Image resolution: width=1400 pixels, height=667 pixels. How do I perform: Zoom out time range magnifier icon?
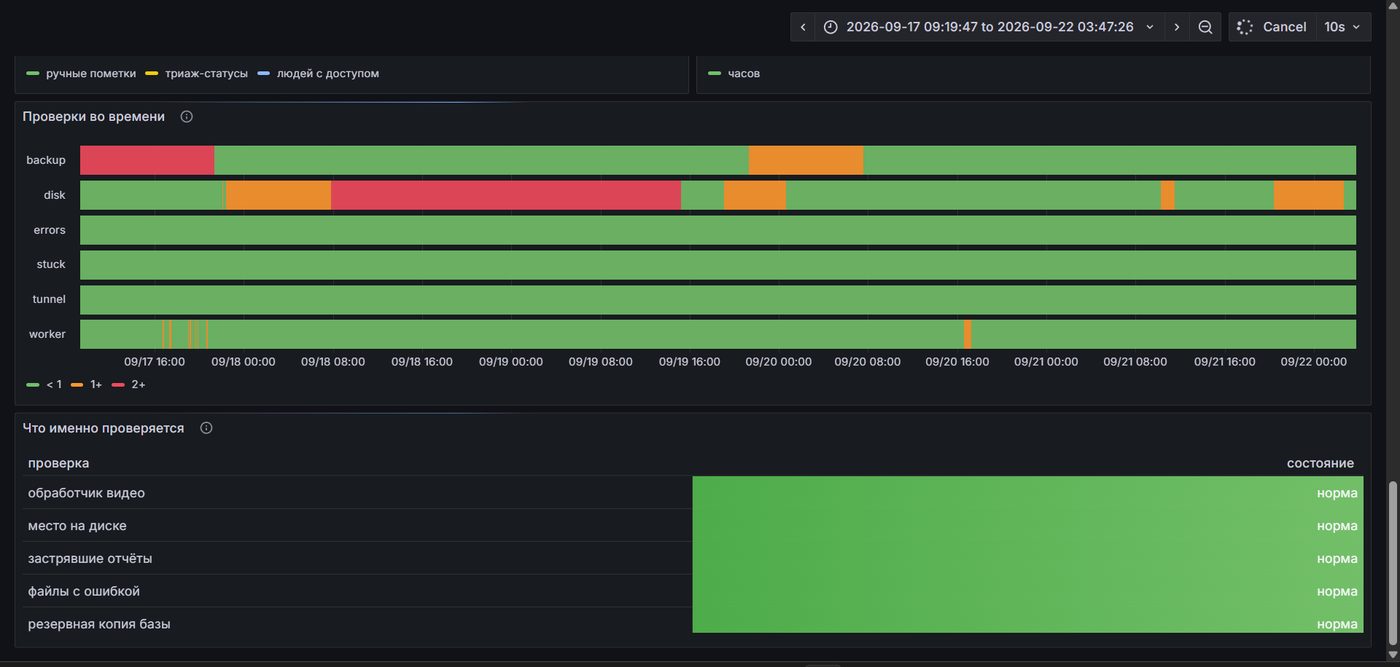[x=1205, y=27]
